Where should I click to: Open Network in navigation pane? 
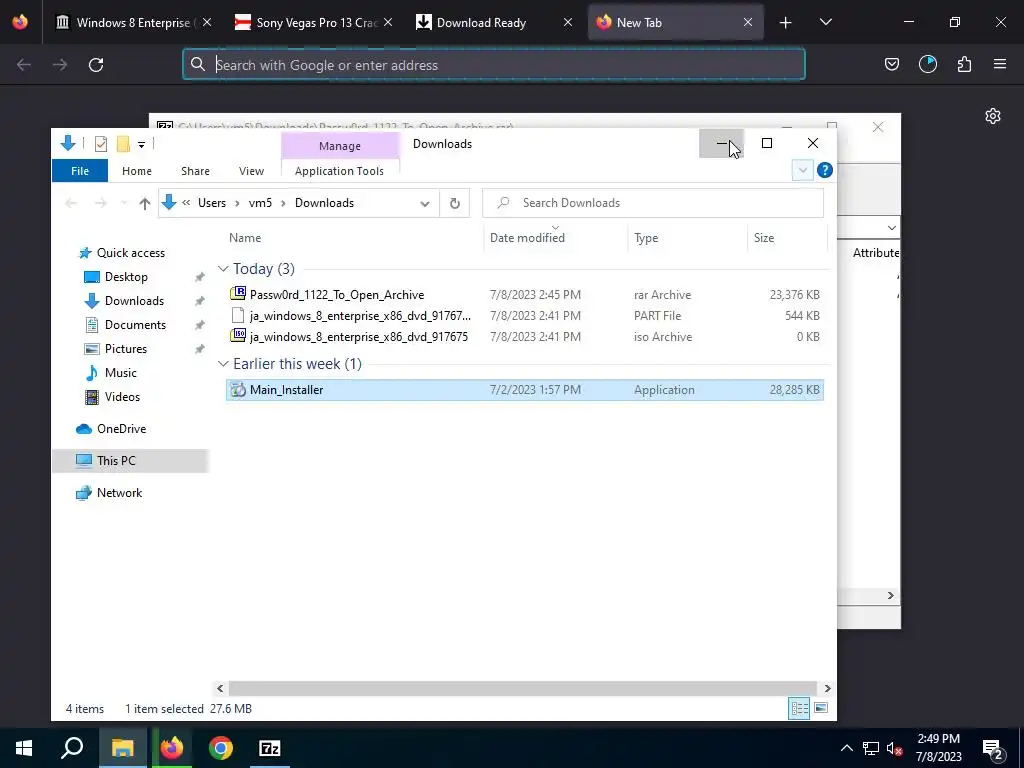pyautogui.click(x=120, y=493)
